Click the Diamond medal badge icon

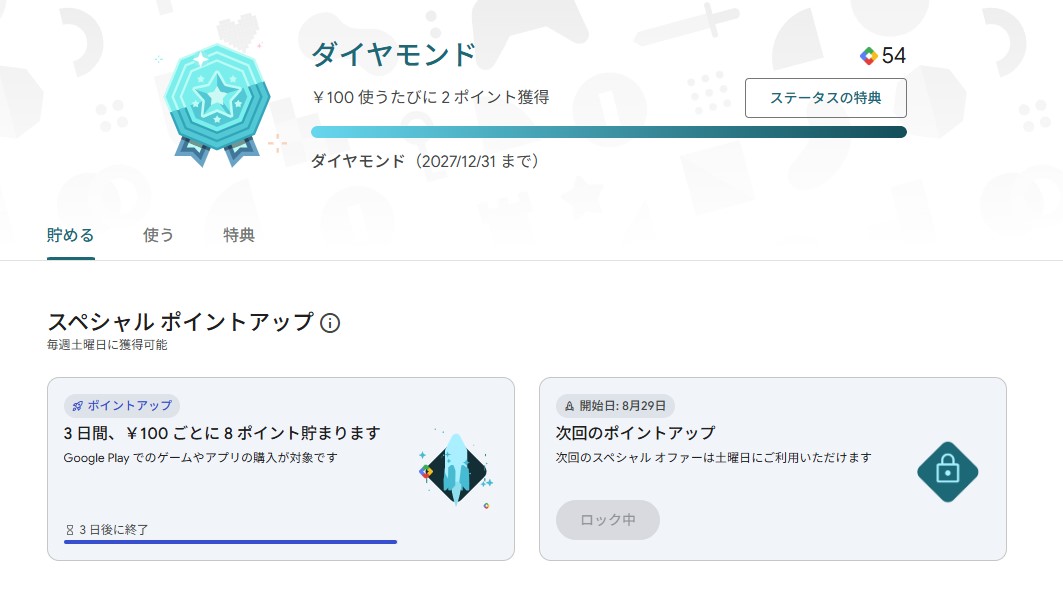coord(217,105)
